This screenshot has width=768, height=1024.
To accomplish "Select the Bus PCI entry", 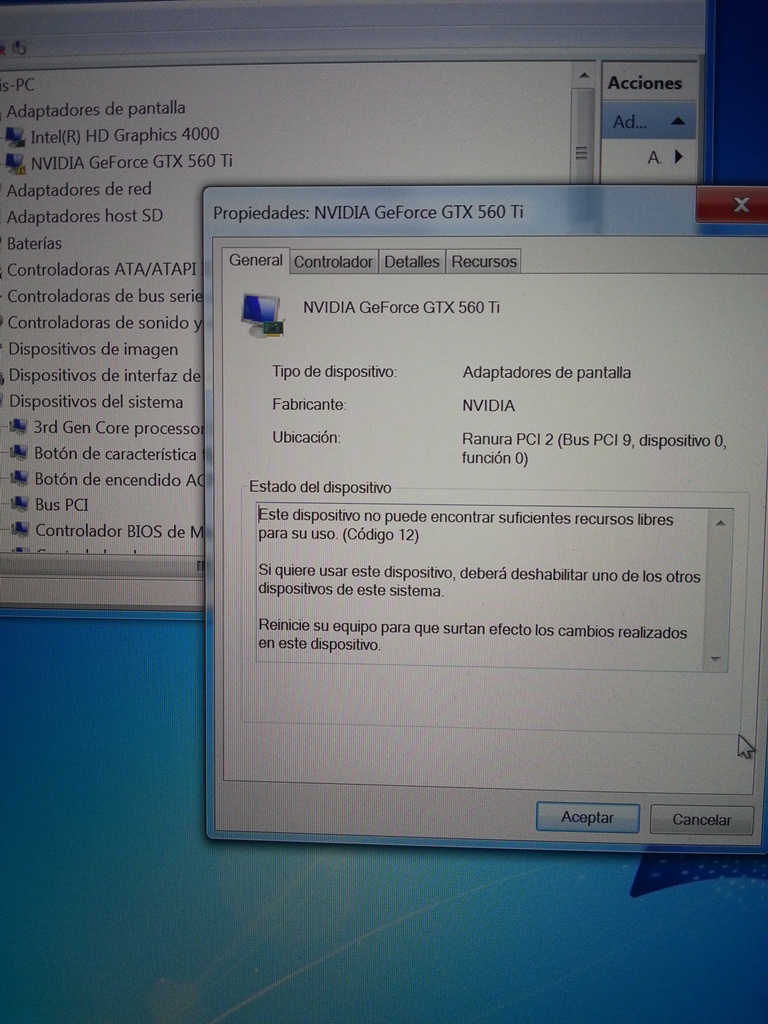I will click(x=61, y=505).
